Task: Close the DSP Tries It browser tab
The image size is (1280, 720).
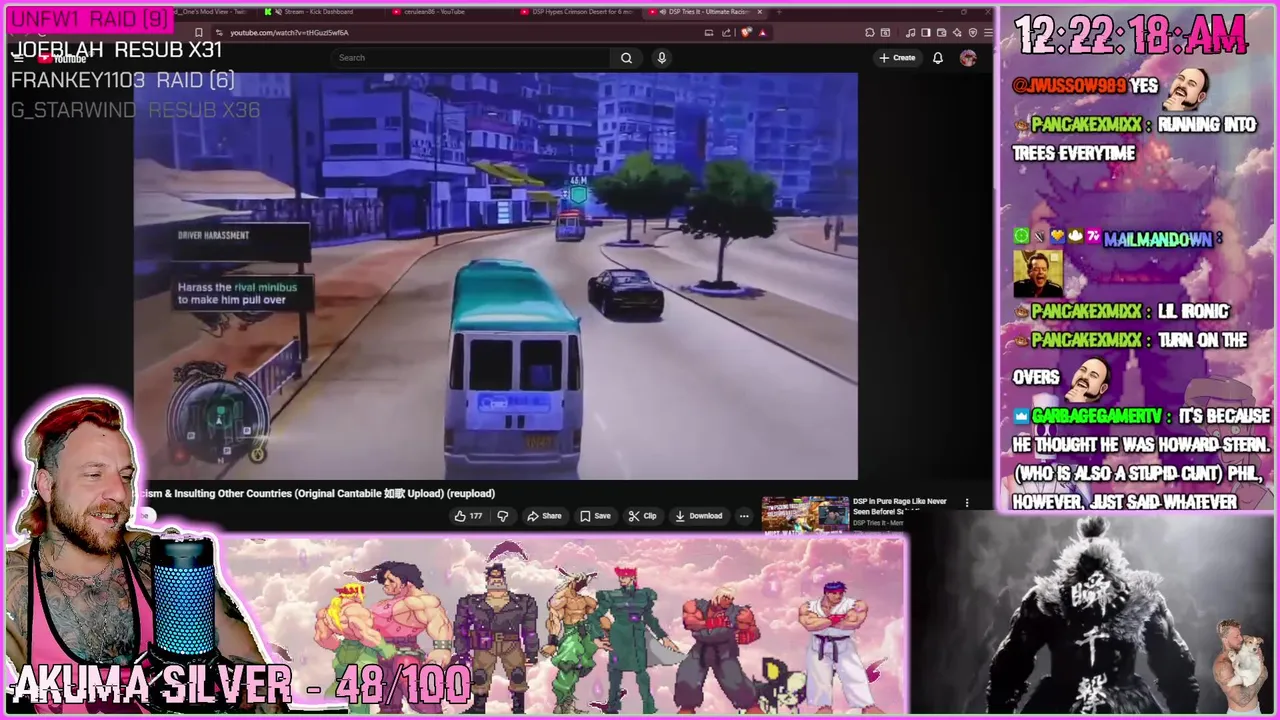Action: click(x=760, y=12)
